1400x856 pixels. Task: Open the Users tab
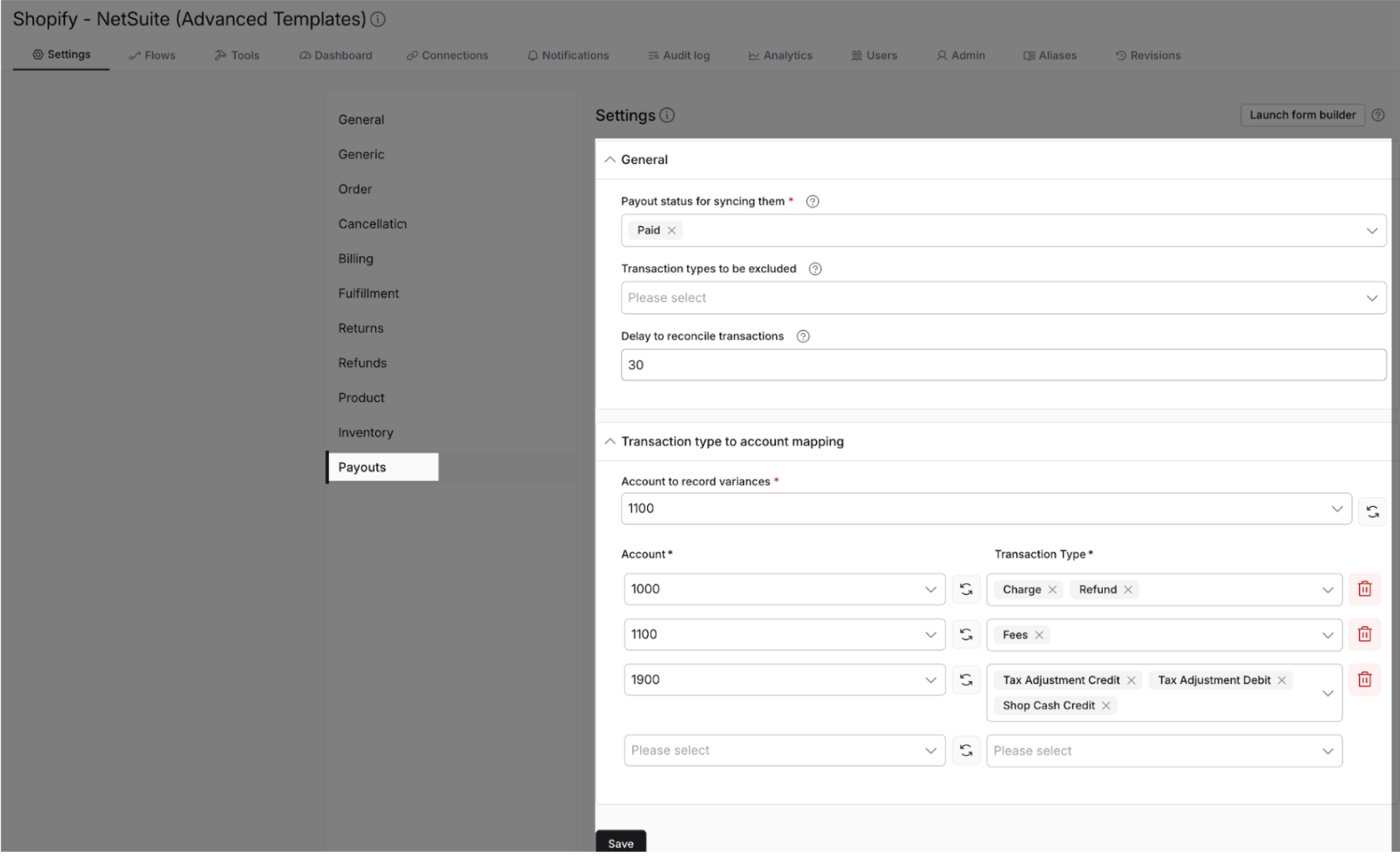pos(874,55)
